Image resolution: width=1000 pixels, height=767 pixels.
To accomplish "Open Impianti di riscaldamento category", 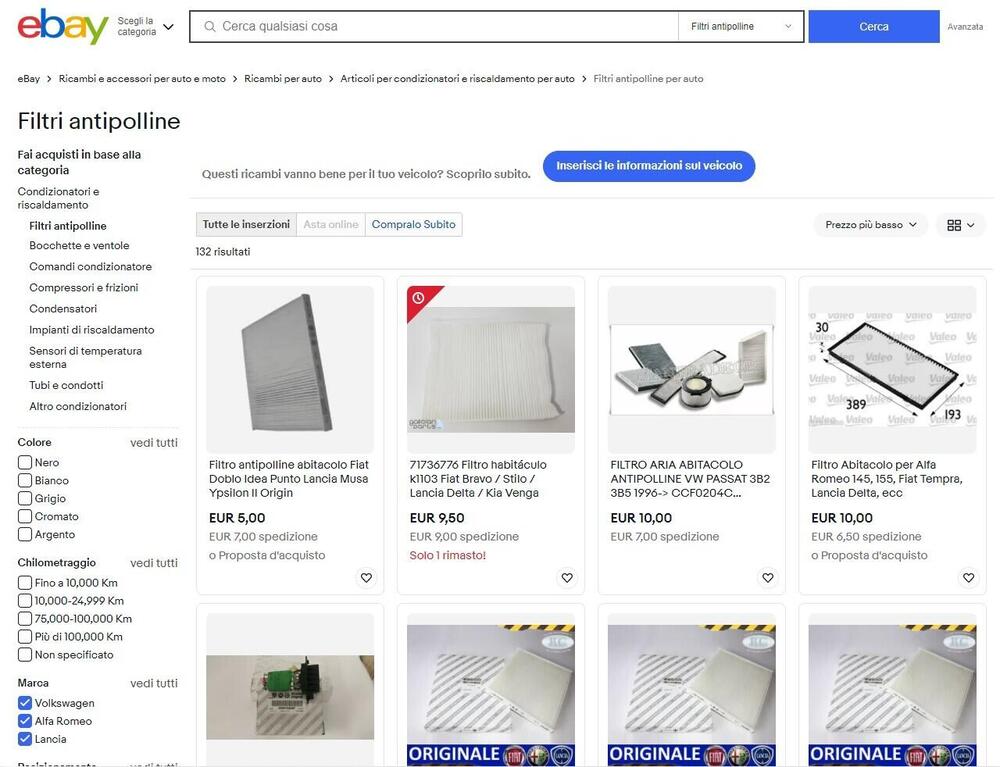I will pyautogui.click(x=92, y=330).
